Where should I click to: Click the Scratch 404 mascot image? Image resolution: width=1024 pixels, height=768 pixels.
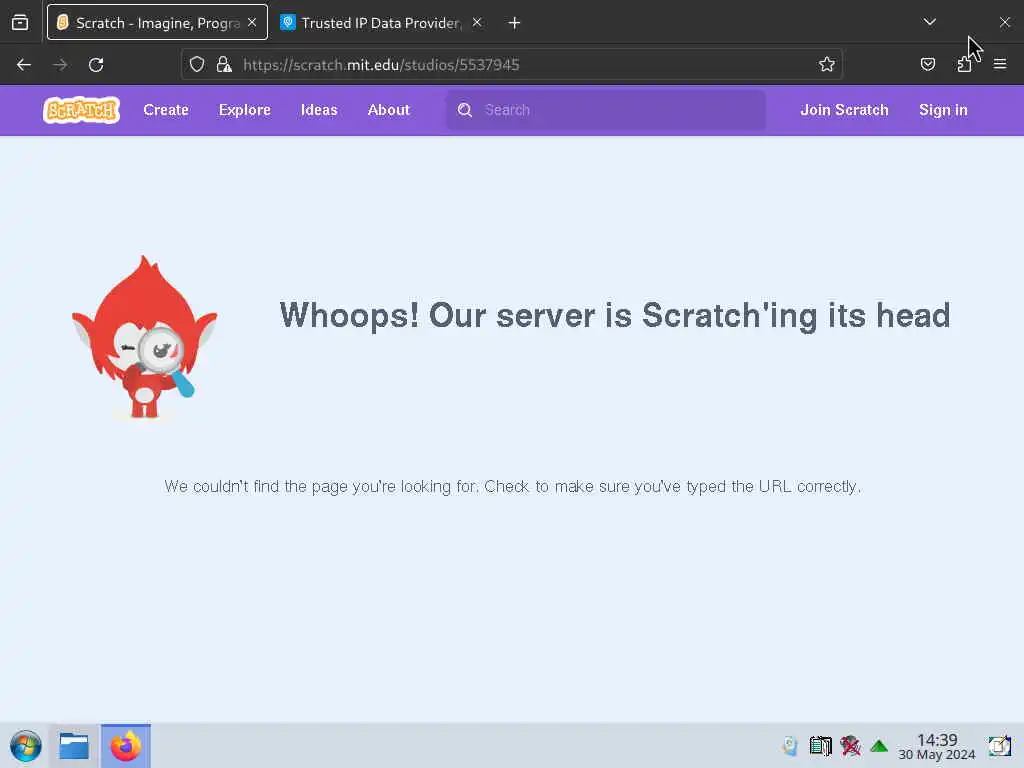pos(144,337)
